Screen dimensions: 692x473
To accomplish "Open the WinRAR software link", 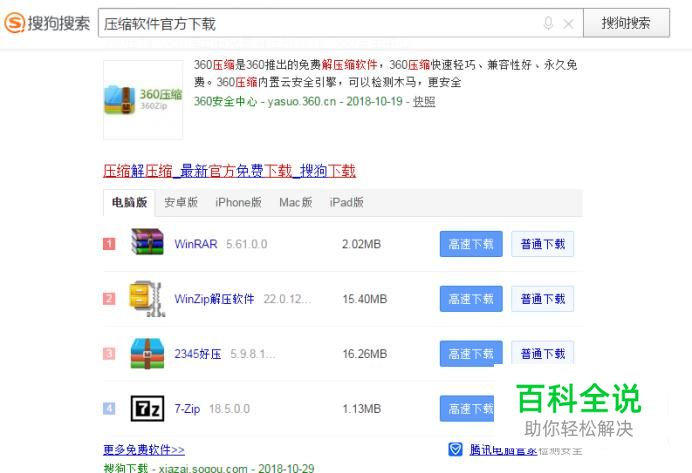I will point(196,244).
